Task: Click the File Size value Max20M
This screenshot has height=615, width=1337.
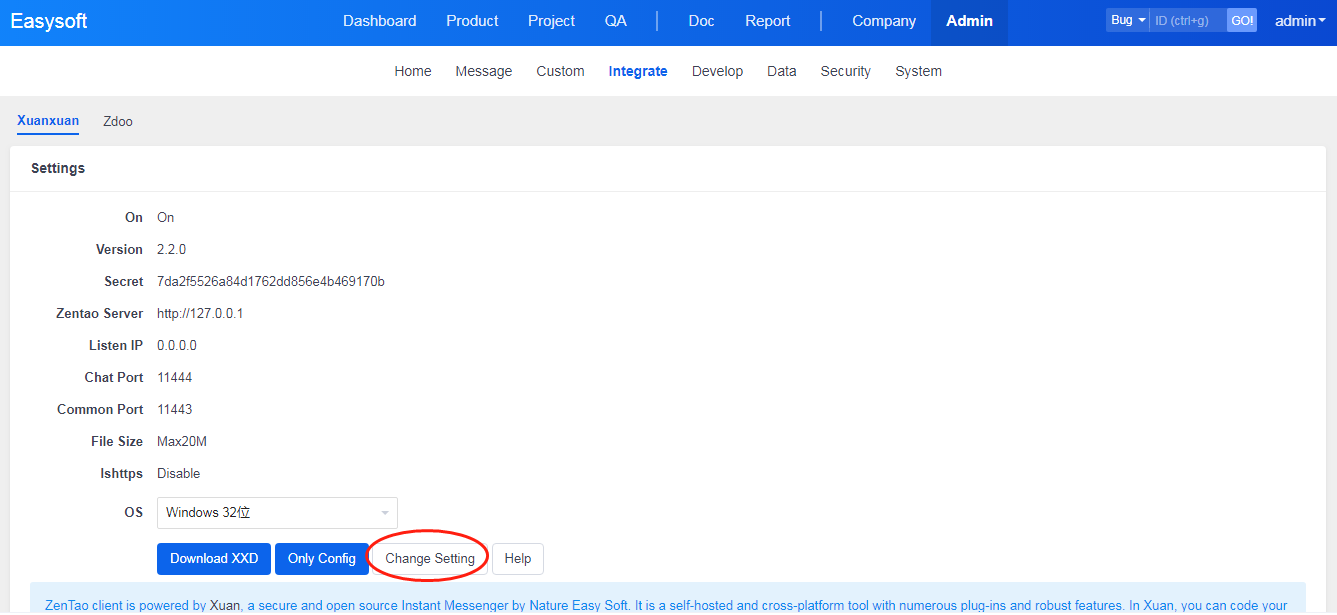Action: pyautogui.click(x=182, y=441)
